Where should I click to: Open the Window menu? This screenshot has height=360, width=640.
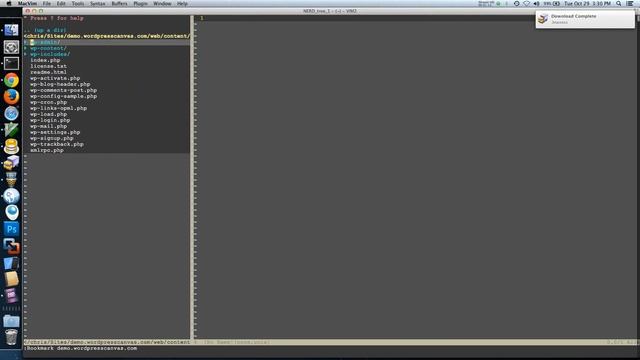tap(162, 3)
